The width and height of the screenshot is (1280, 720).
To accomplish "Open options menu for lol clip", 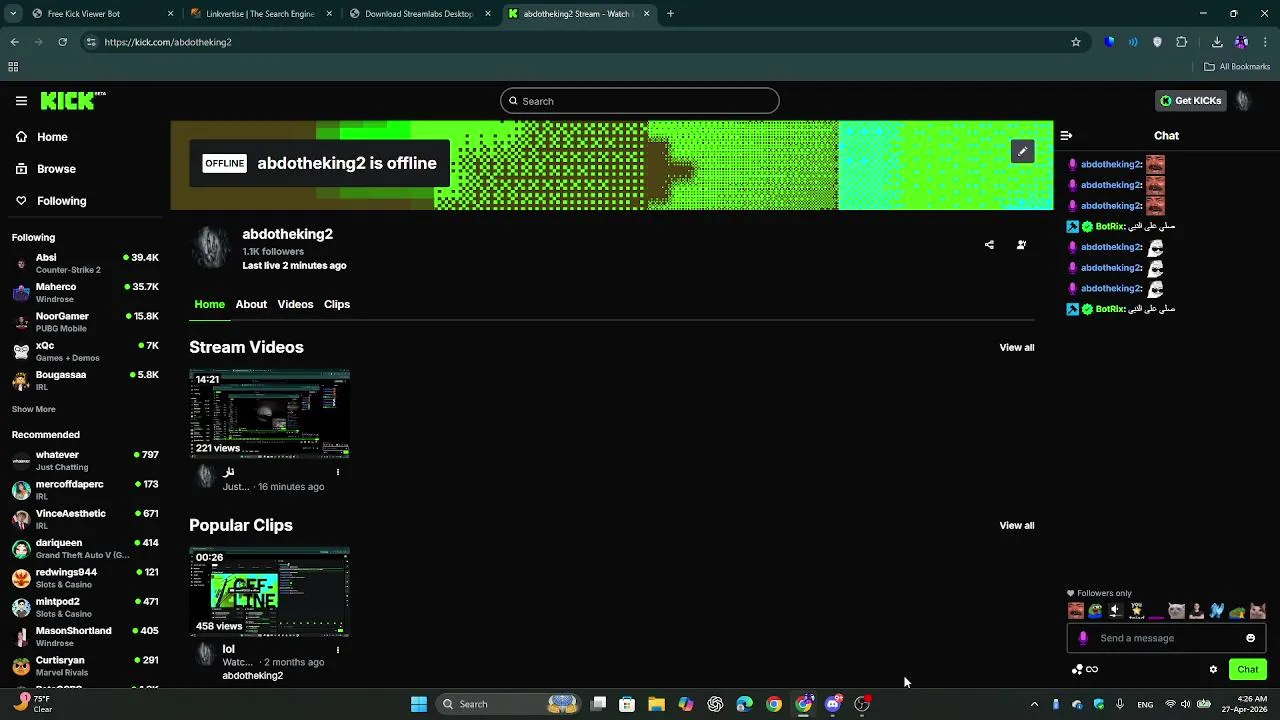I will click(x=337, y=650).
